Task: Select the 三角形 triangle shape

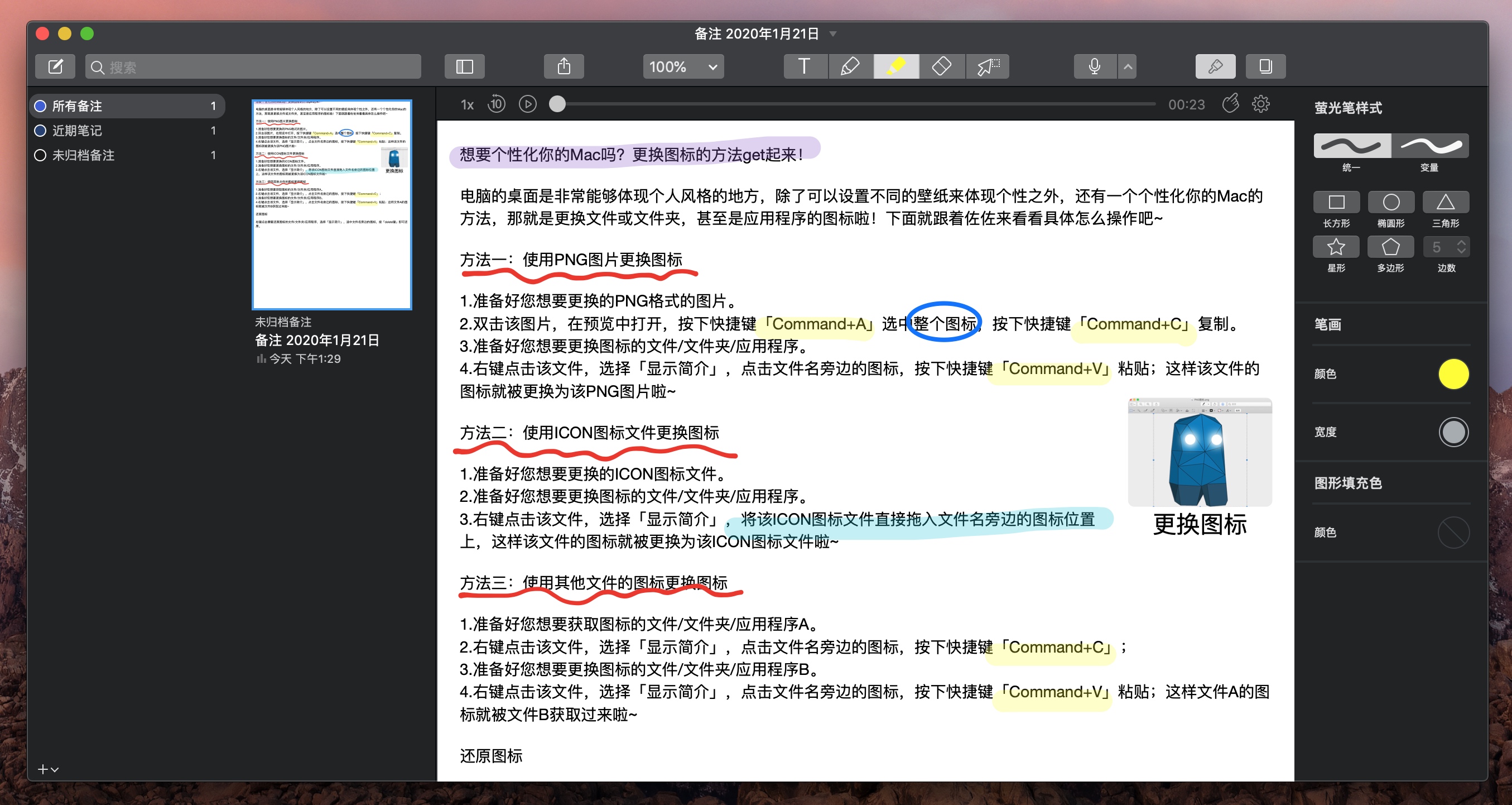Action: pyautogui.click(x=1446, y=202)
